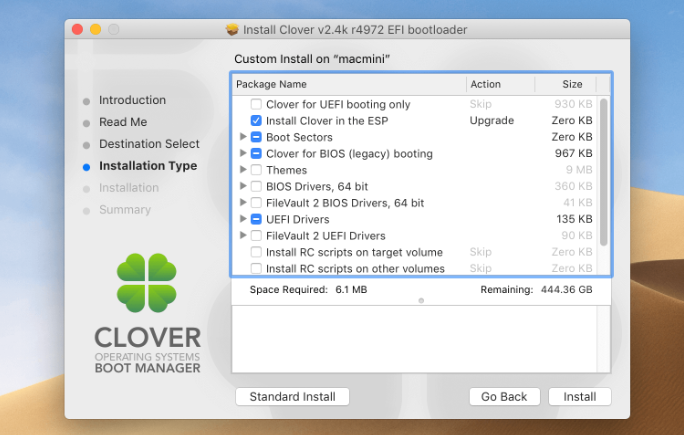Enable Install RC scripts on target volume
Viewport: 684px width, 435px height.
[256, 252]
